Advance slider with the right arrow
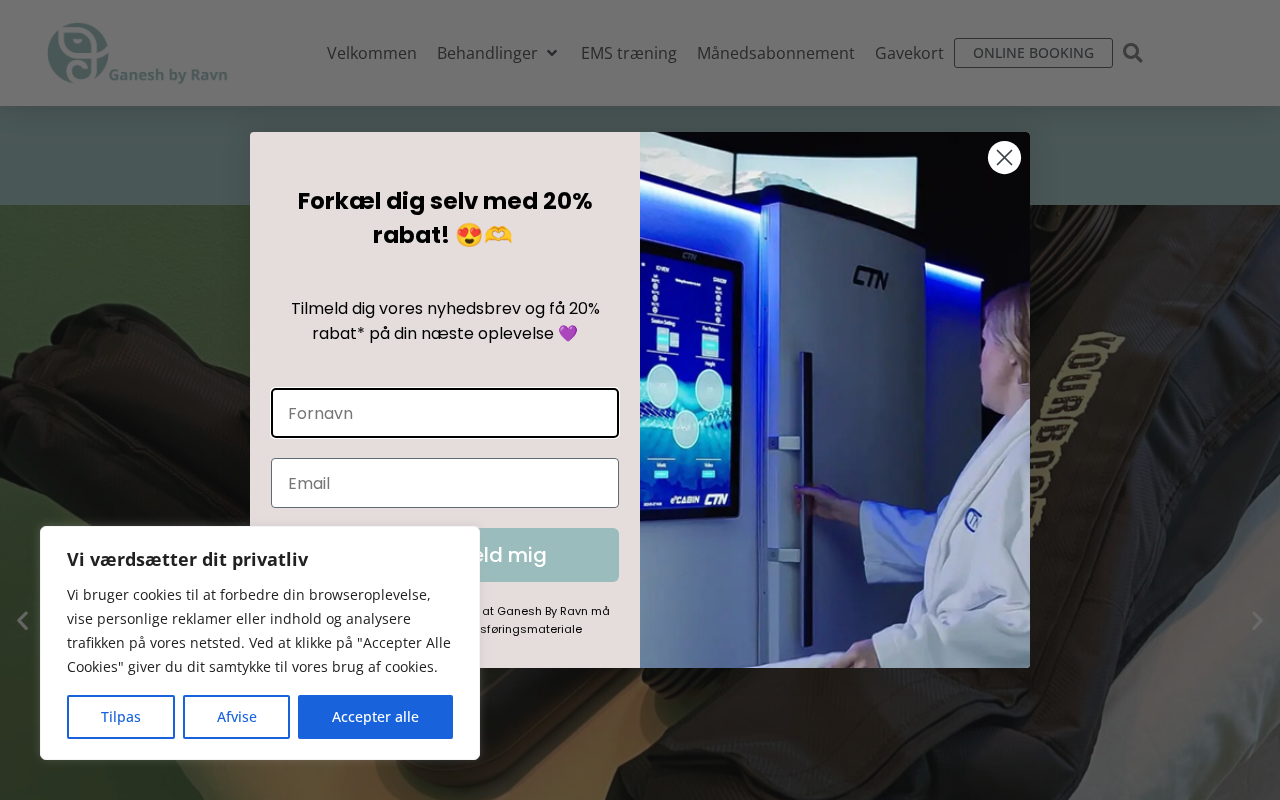 click(x=1257, y=621)
